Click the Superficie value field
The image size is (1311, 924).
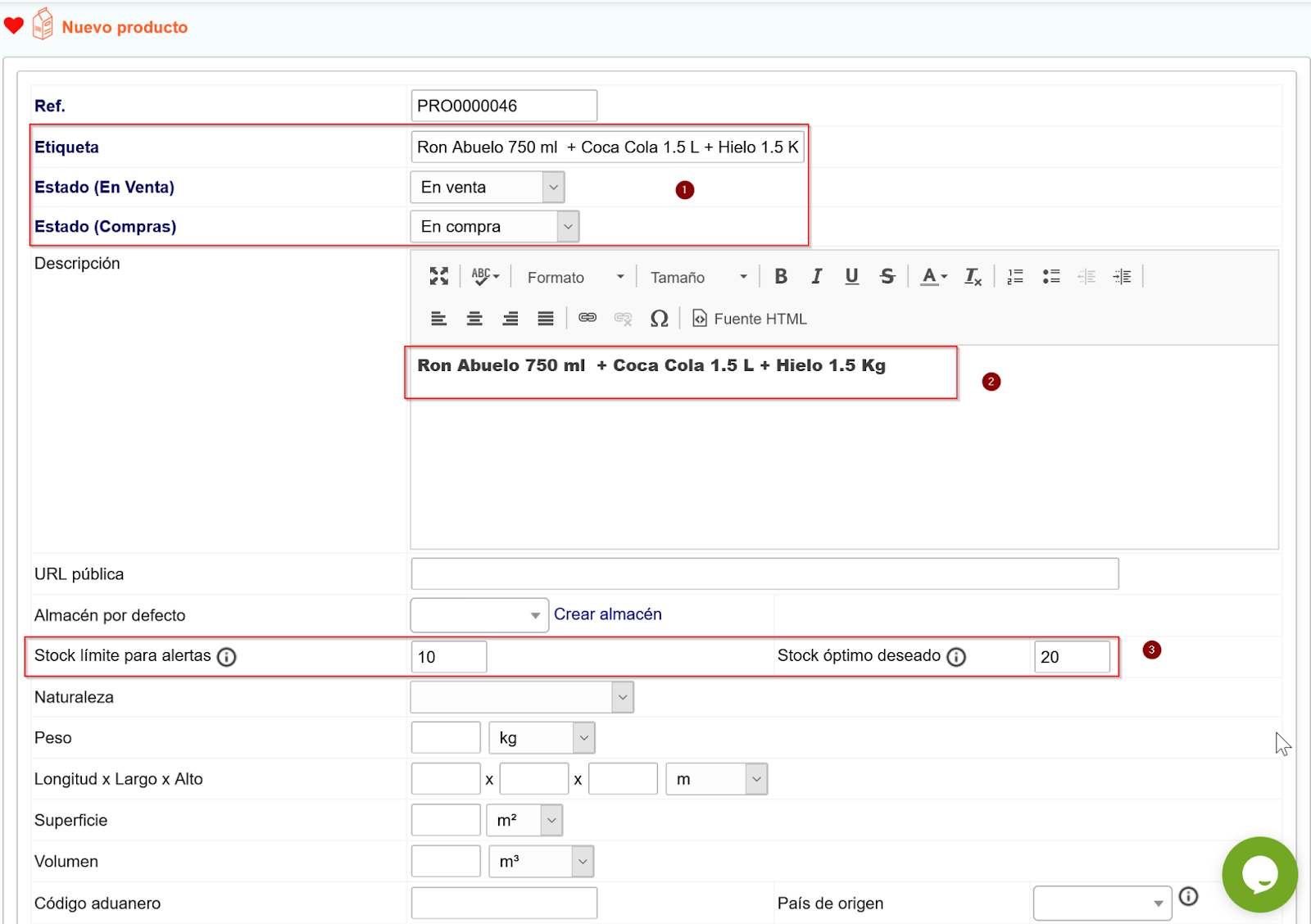pyautogui.click(x=446, y=820)
